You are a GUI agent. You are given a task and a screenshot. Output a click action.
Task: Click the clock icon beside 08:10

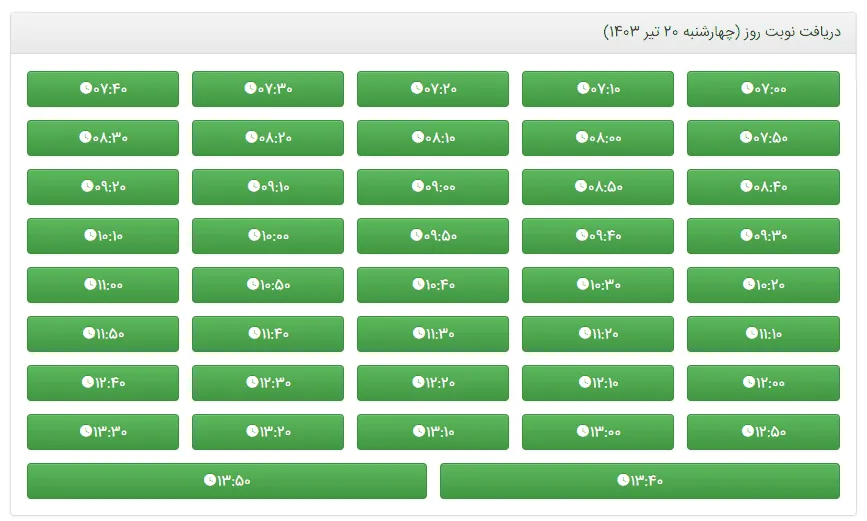coord(416,138)
